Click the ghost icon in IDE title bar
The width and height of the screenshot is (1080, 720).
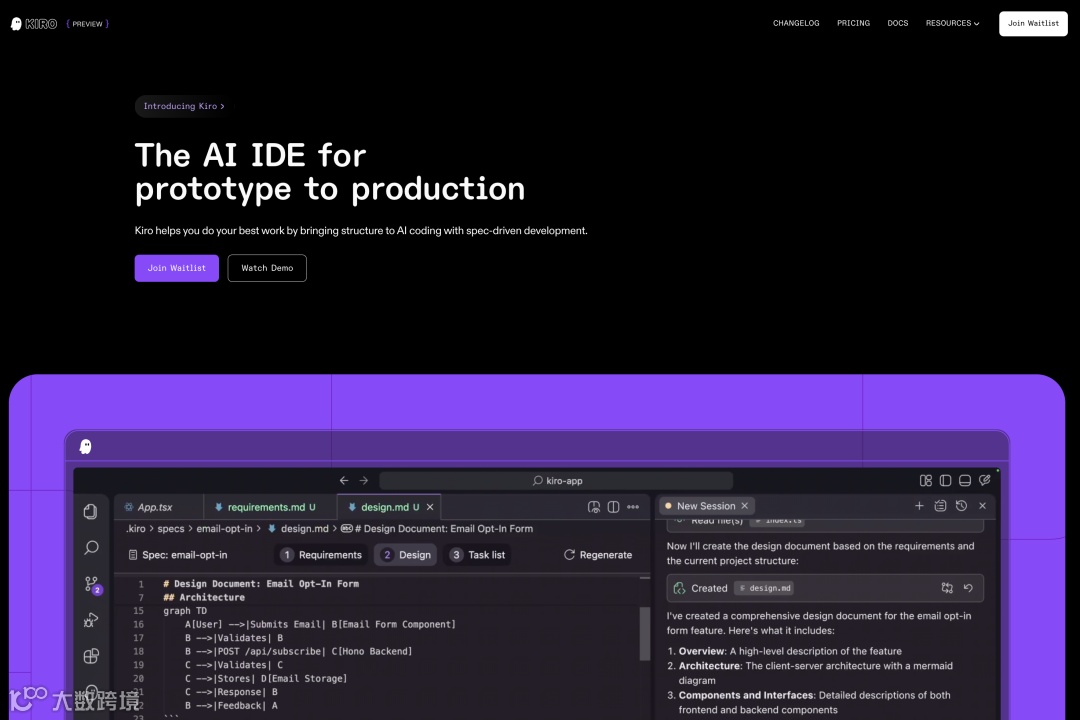pos(85,446)
